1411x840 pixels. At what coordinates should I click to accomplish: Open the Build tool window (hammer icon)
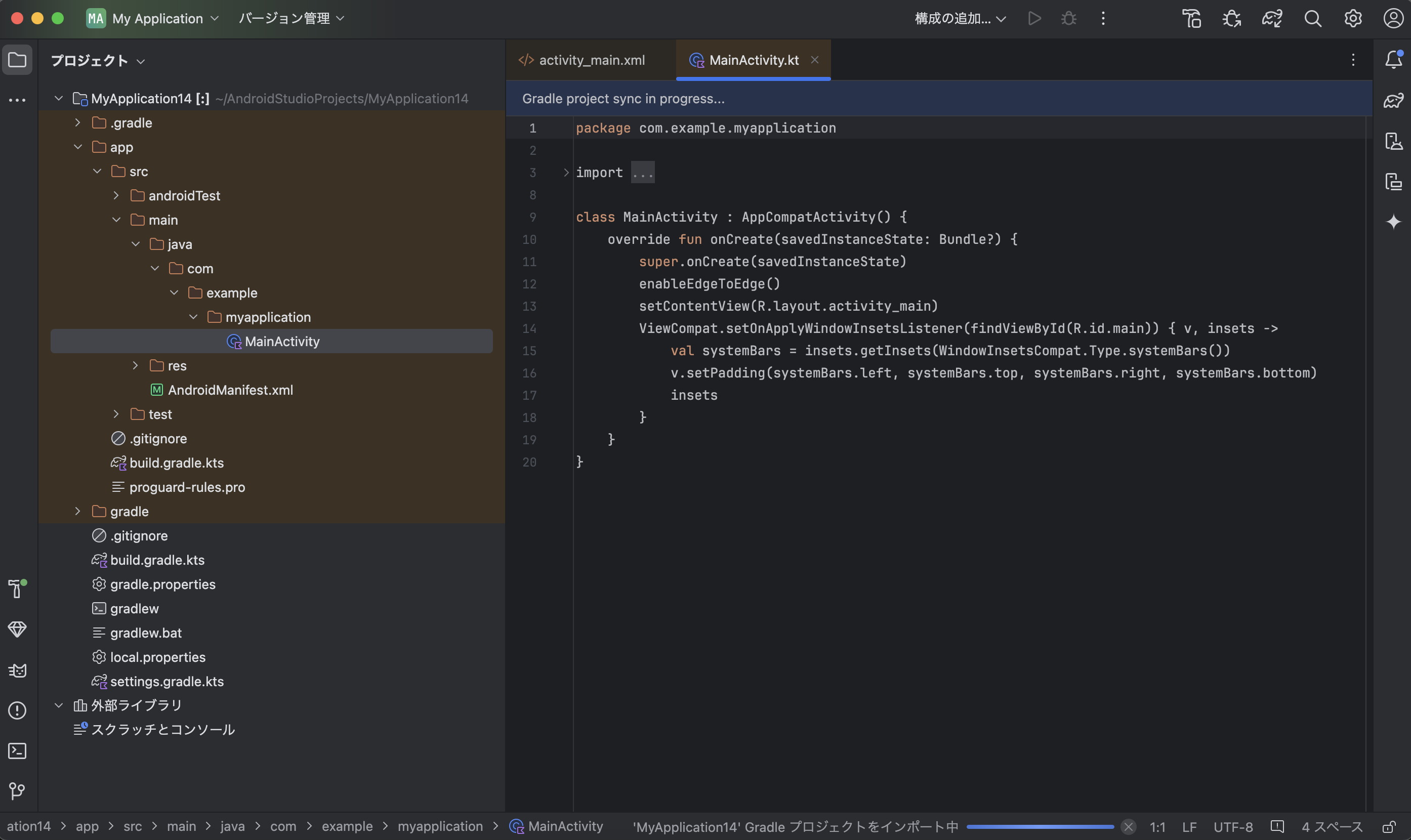point(16,589)
